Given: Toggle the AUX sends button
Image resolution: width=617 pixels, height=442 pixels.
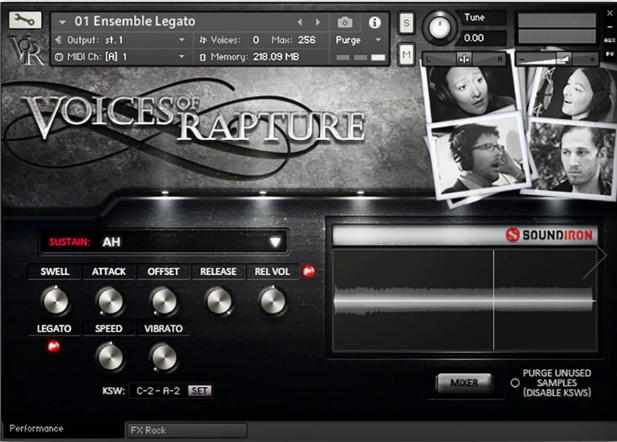Looking at the screenshot, I should (x=610, y=40).
